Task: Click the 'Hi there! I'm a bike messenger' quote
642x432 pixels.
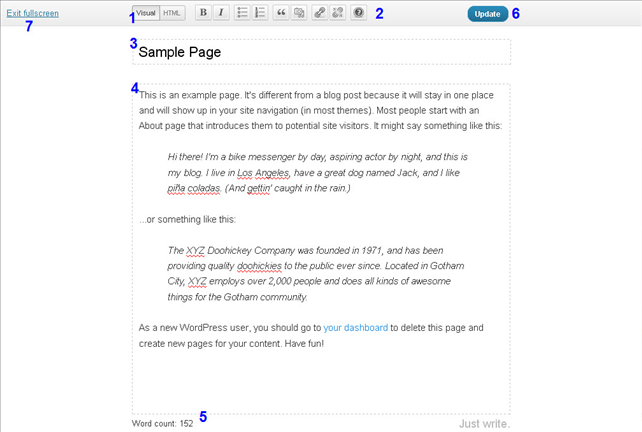Action: pos(317,172)
